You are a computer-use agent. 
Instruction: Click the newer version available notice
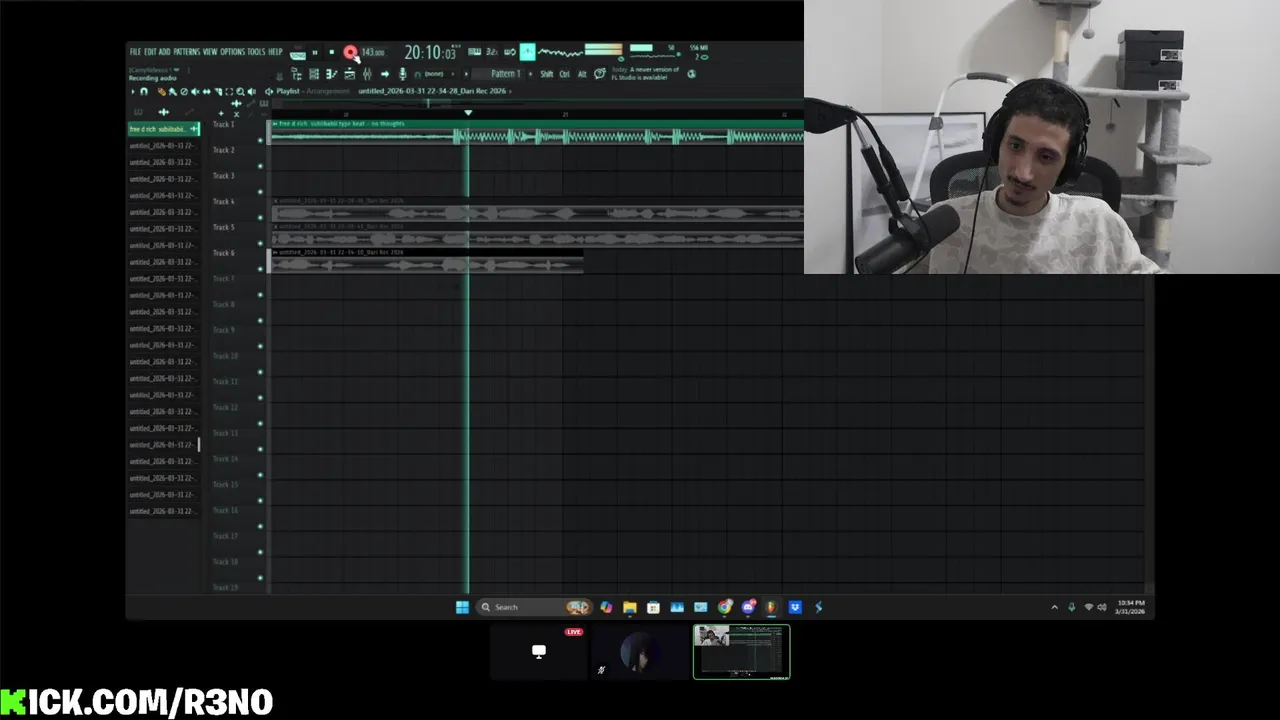click(x=646, y=74)
